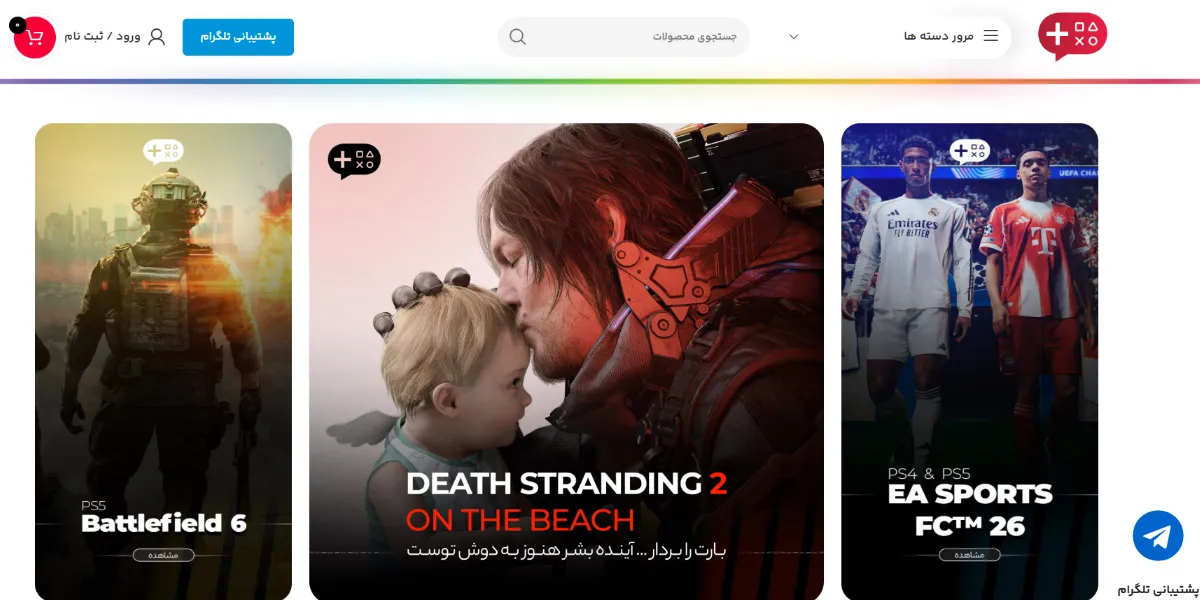Screen dimensions: 1200x600
Task: Click the پشتیبانی تلگرام label near chat bubble
Action: pyautogui.click(x=1158, y=589)
